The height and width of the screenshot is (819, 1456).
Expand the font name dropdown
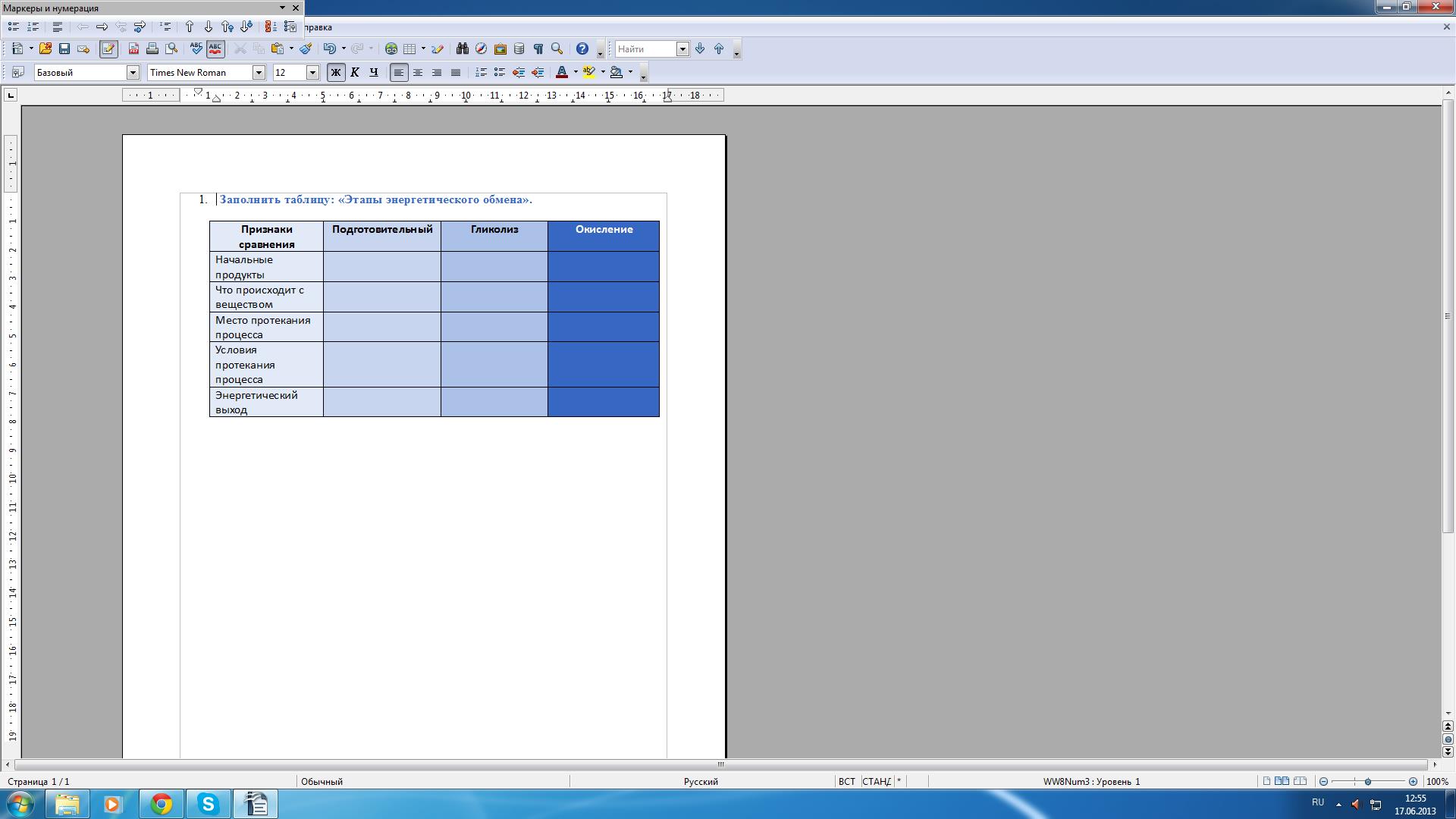click(259, 72)
